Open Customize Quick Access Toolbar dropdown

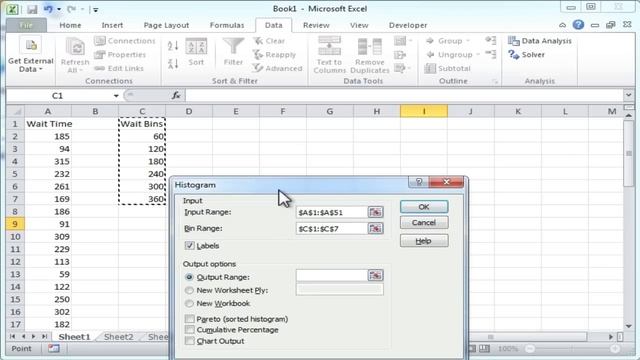96,9
